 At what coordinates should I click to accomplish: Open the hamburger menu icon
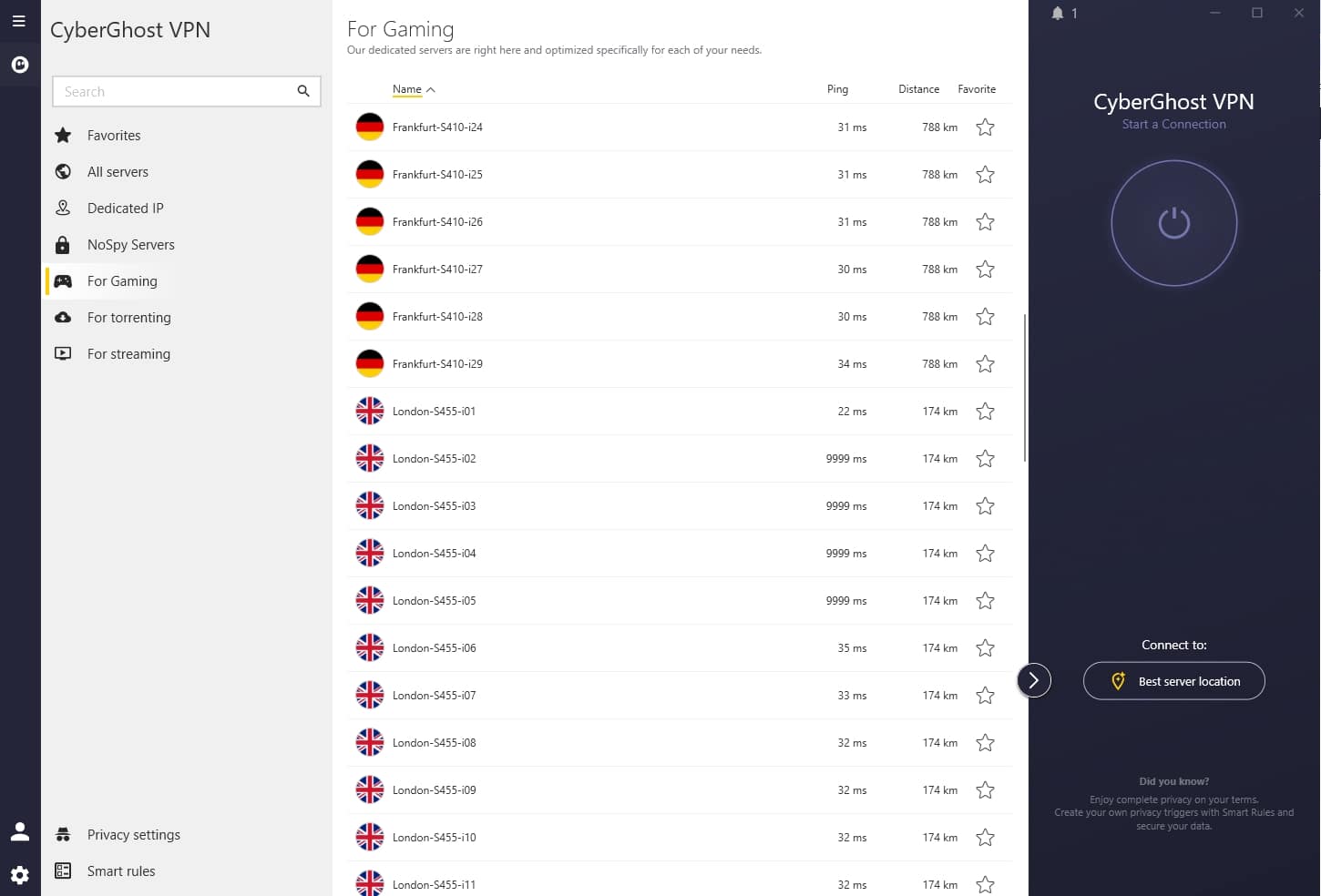tap(19, 21)
